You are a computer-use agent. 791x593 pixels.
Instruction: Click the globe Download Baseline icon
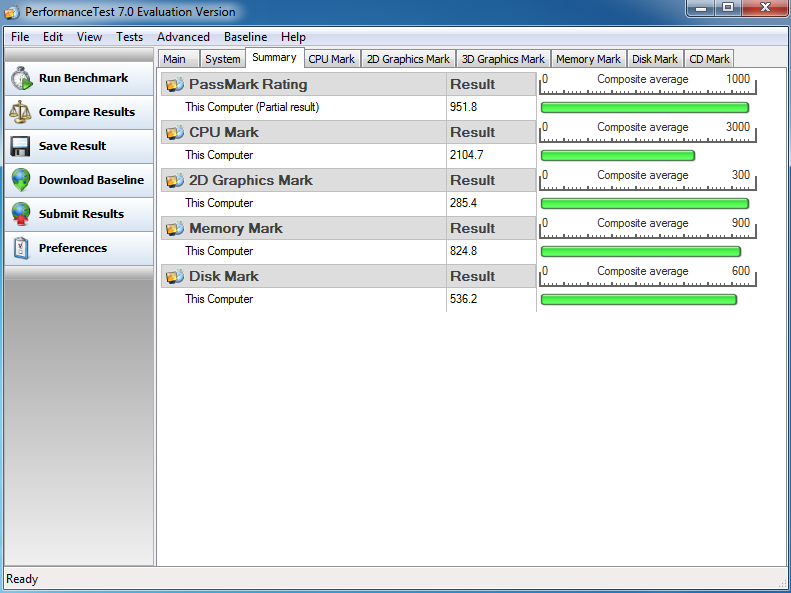(21, 180)
